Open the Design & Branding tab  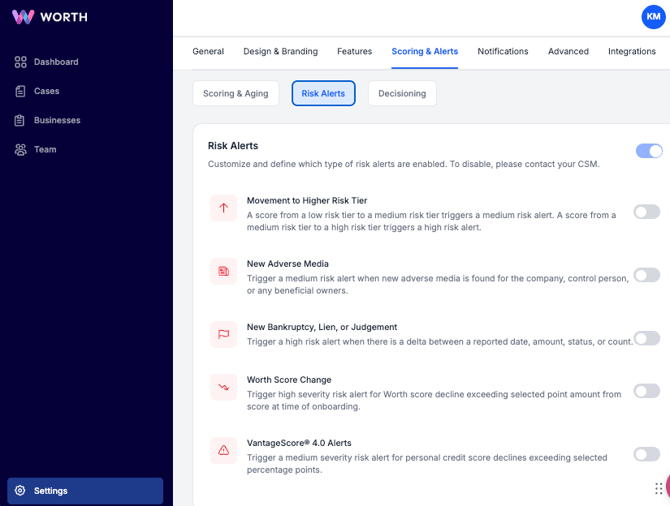[280, 51]
